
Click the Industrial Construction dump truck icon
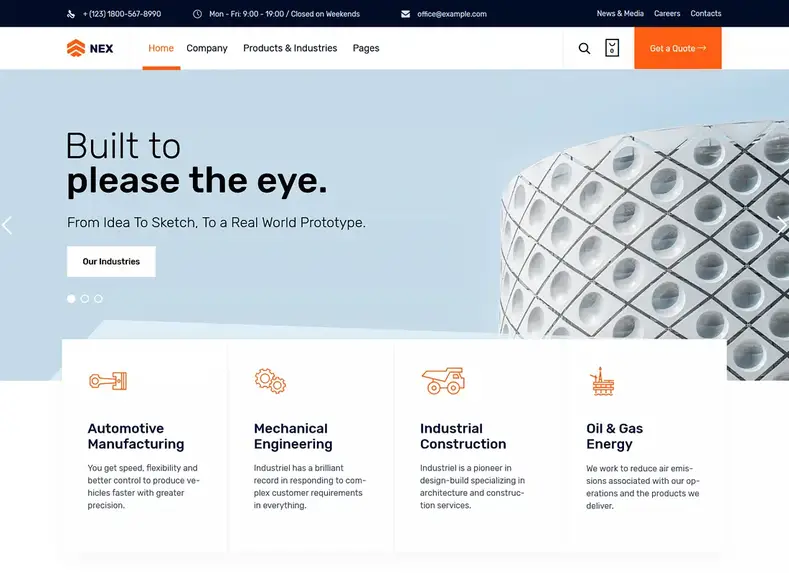click(443, 381)
